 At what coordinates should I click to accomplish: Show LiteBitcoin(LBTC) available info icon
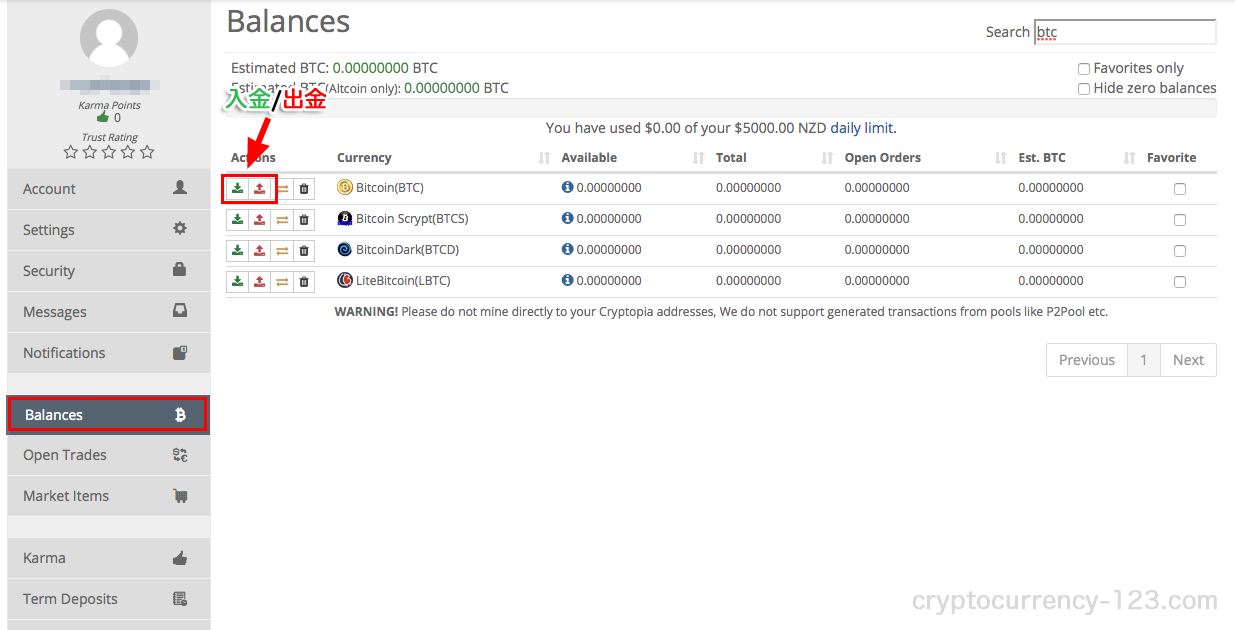pos(567,280)
